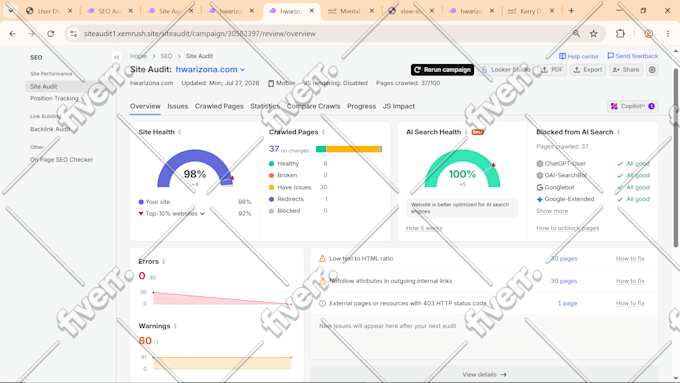Open How to fix for Nofollow attributes issue
680x383 pixels.
tap(630, 281)
